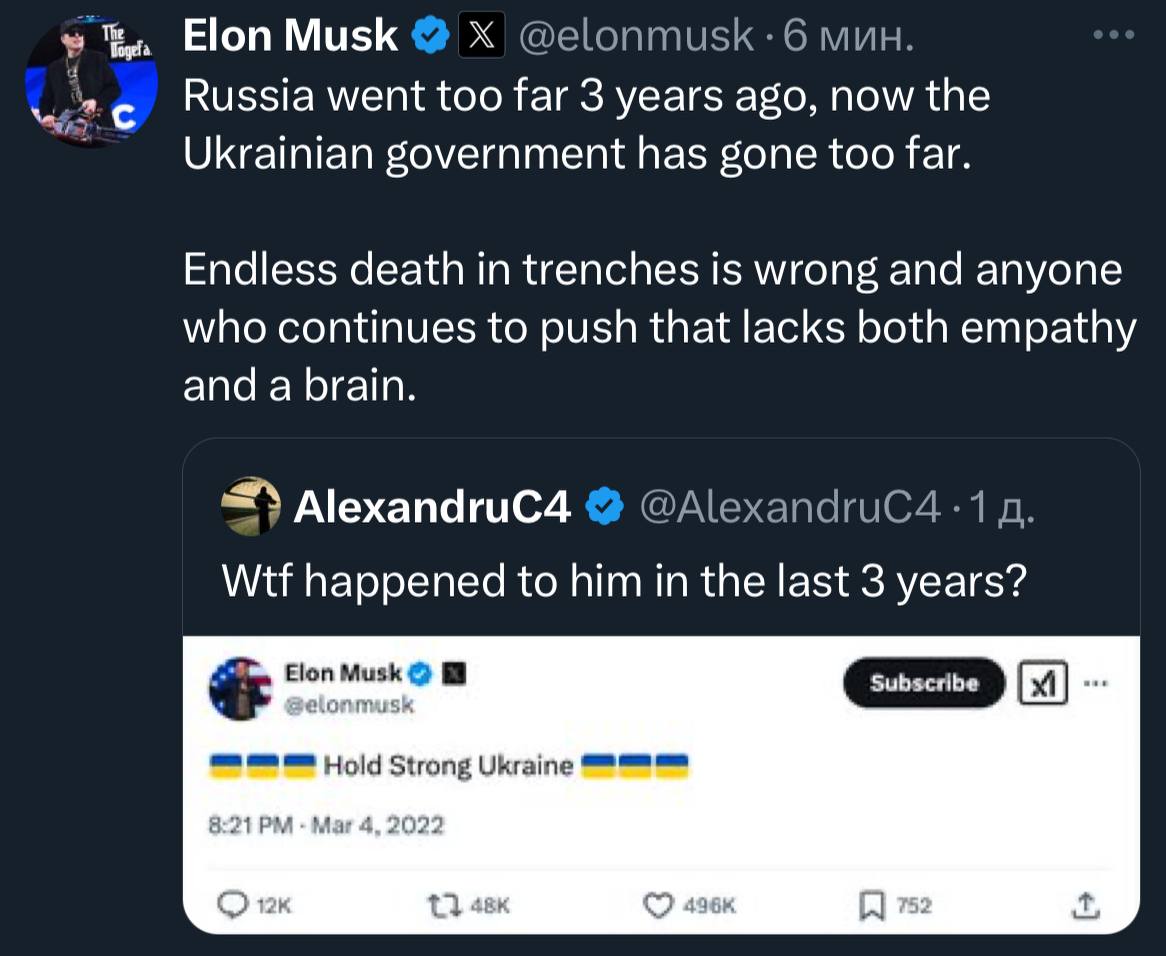Click the Elon Musk display name at top
The image size is (1166, 956).
[x=290, y=37]
